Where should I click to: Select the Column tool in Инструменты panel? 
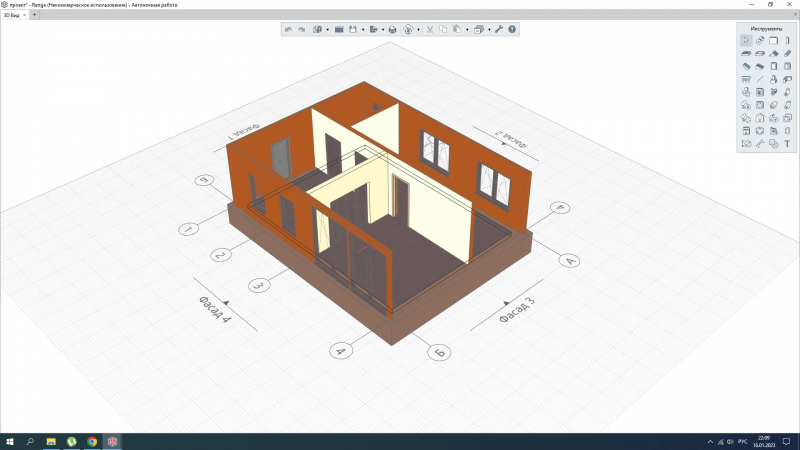[787, 40]
